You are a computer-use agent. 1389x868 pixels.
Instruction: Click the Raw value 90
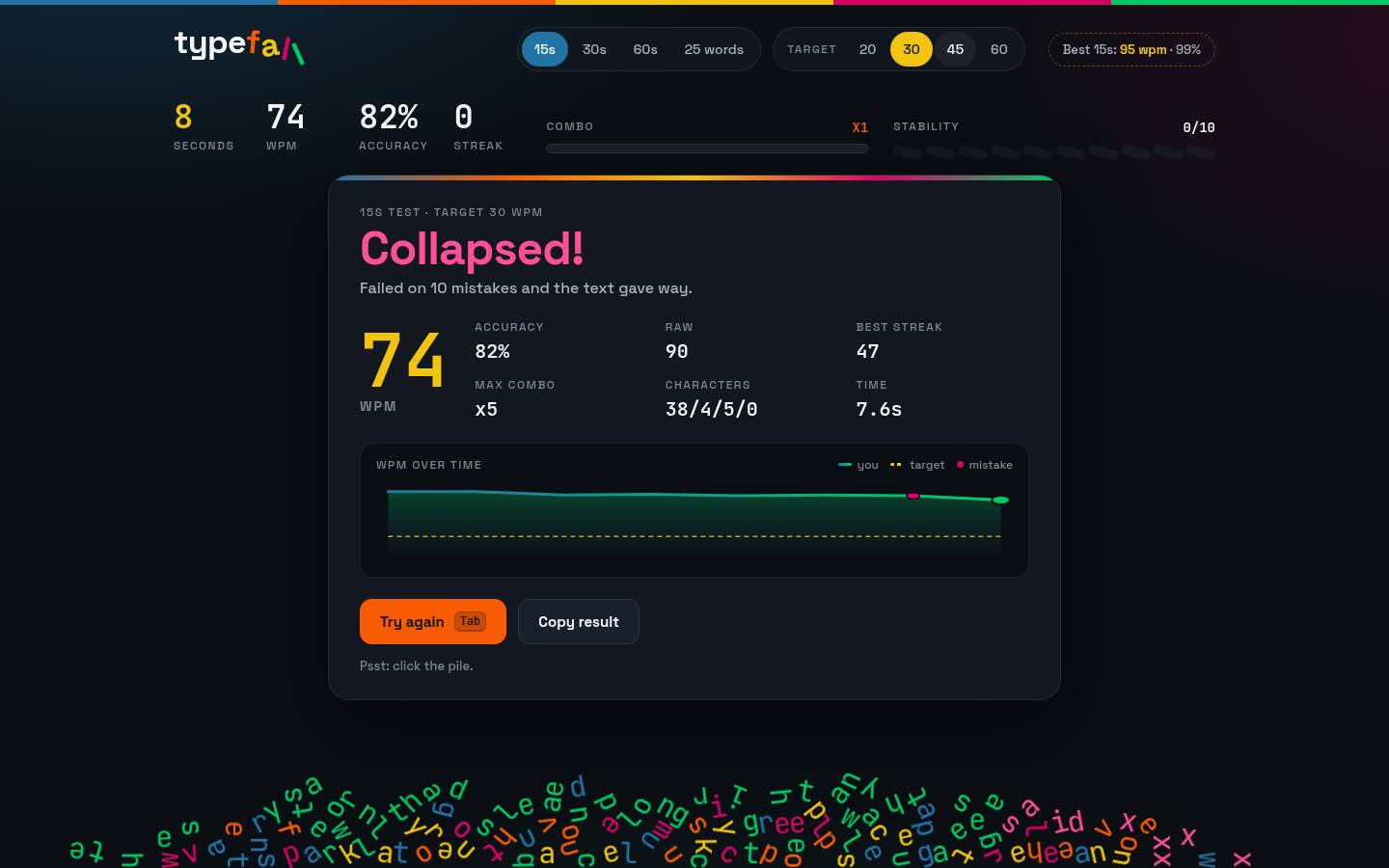(x=677, y=352)
